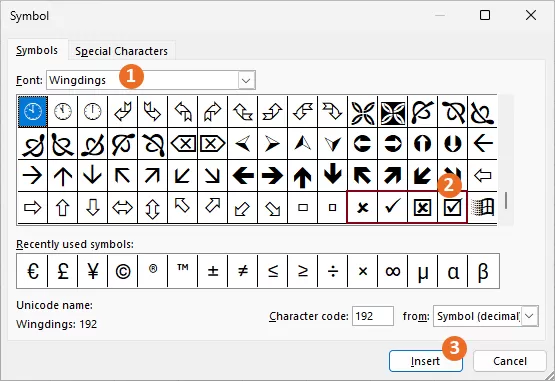Open the 'from' Symbol (decimal) dropdown
555x381 pixels.
coord(530,316)
